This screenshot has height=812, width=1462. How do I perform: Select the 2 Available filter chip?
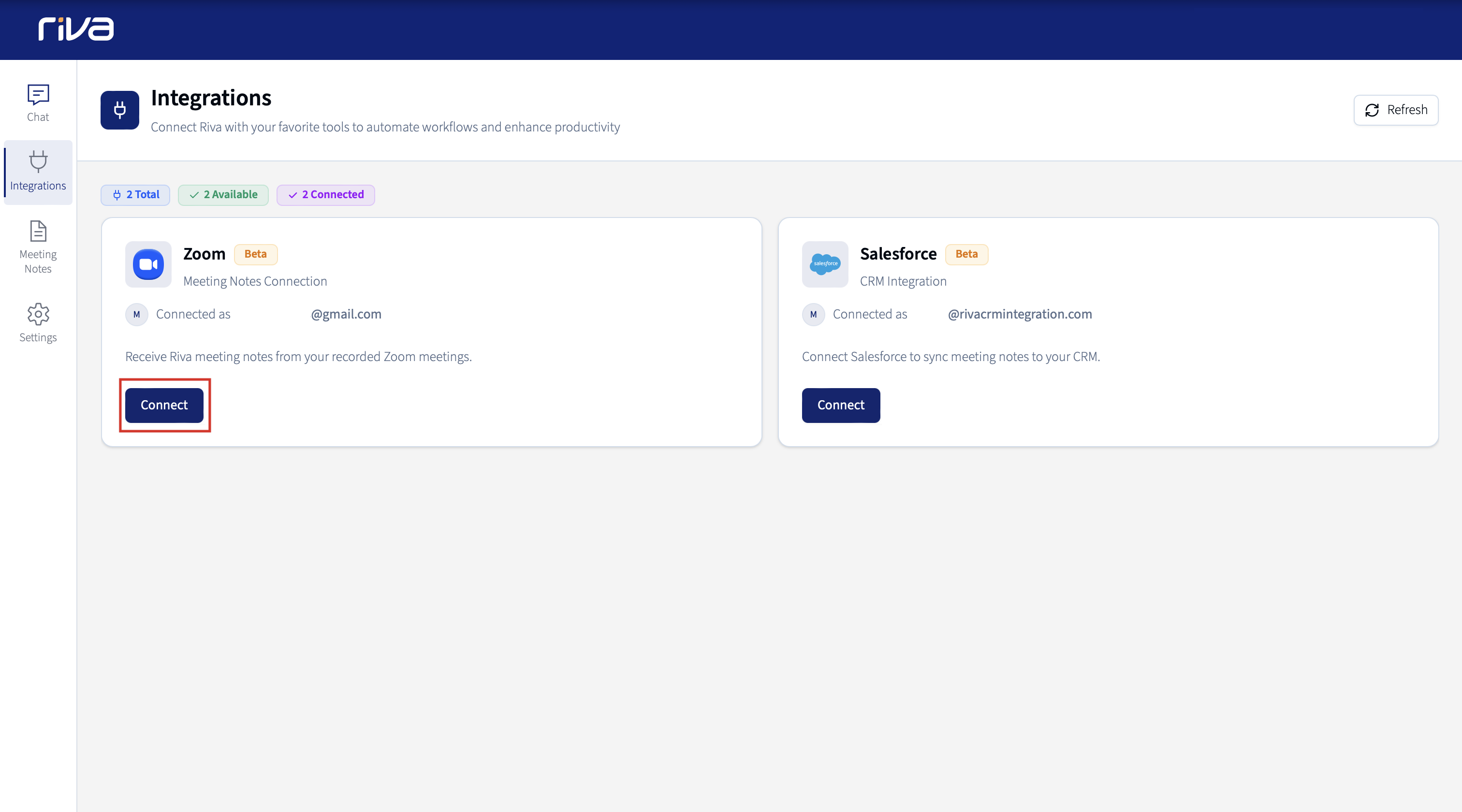click(223, 195)
